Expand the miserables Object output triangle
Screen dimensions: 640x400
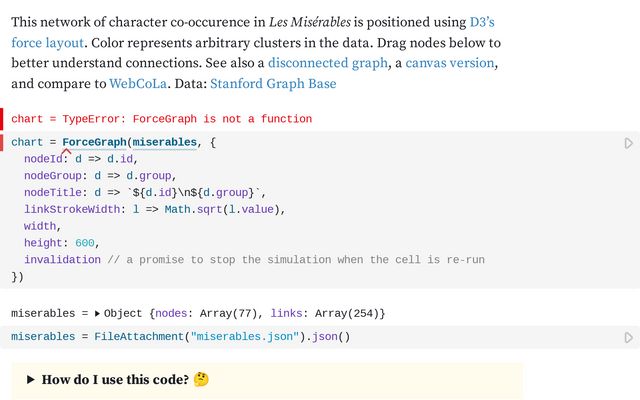97,314
